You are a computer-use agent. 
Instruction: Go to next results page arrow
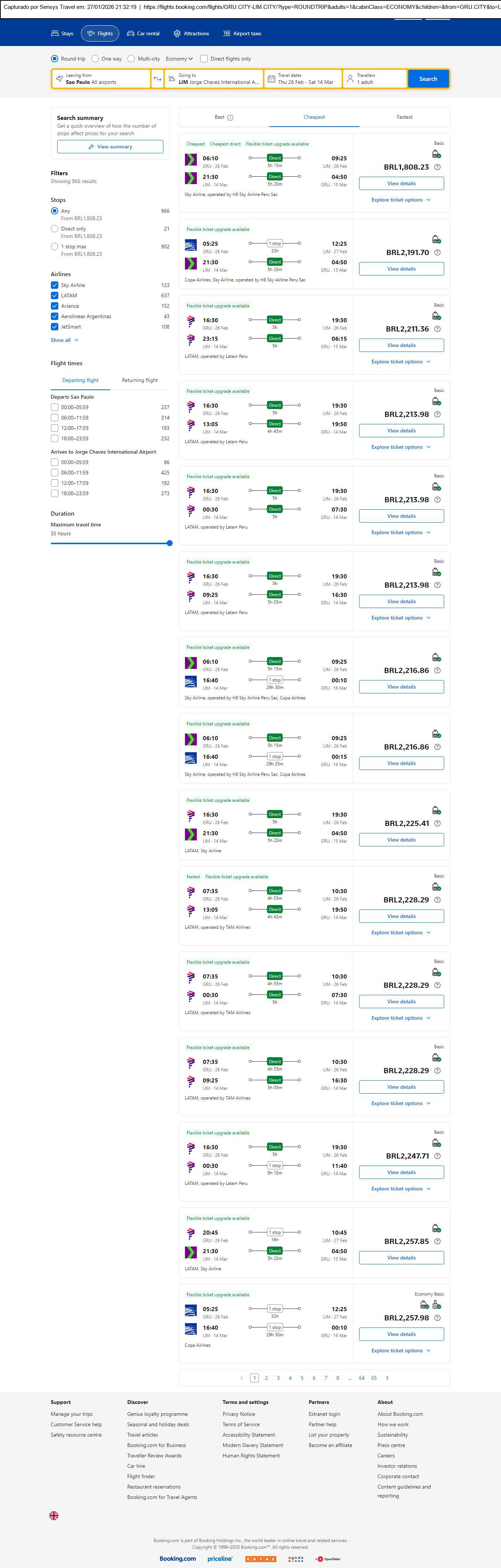coord(387,1378)
